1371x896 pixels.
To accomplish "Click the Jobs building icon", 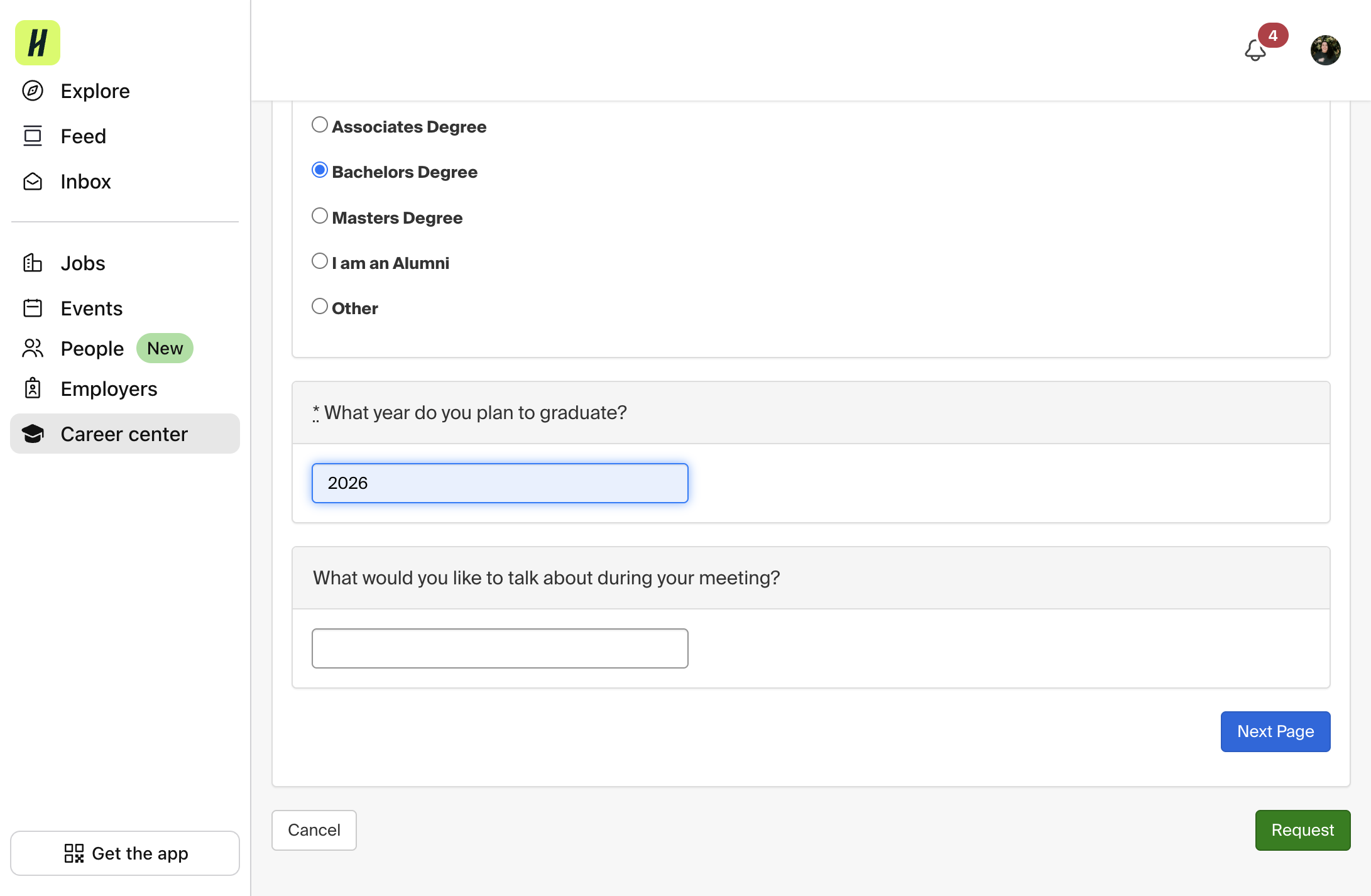I will [x=33, y=263].
